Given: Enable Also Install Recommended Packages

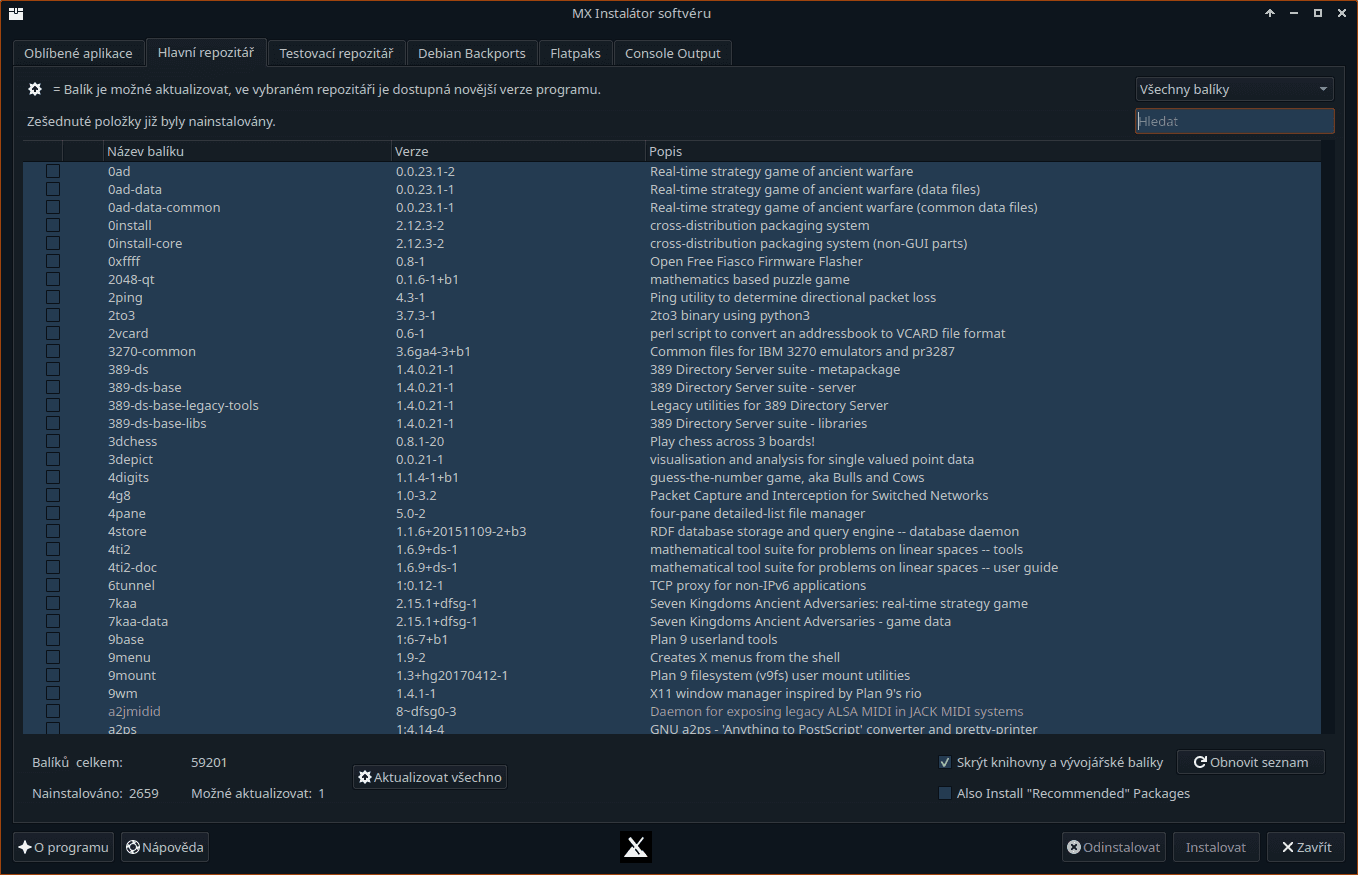Looking at the screenshot, I should [945, 793].
